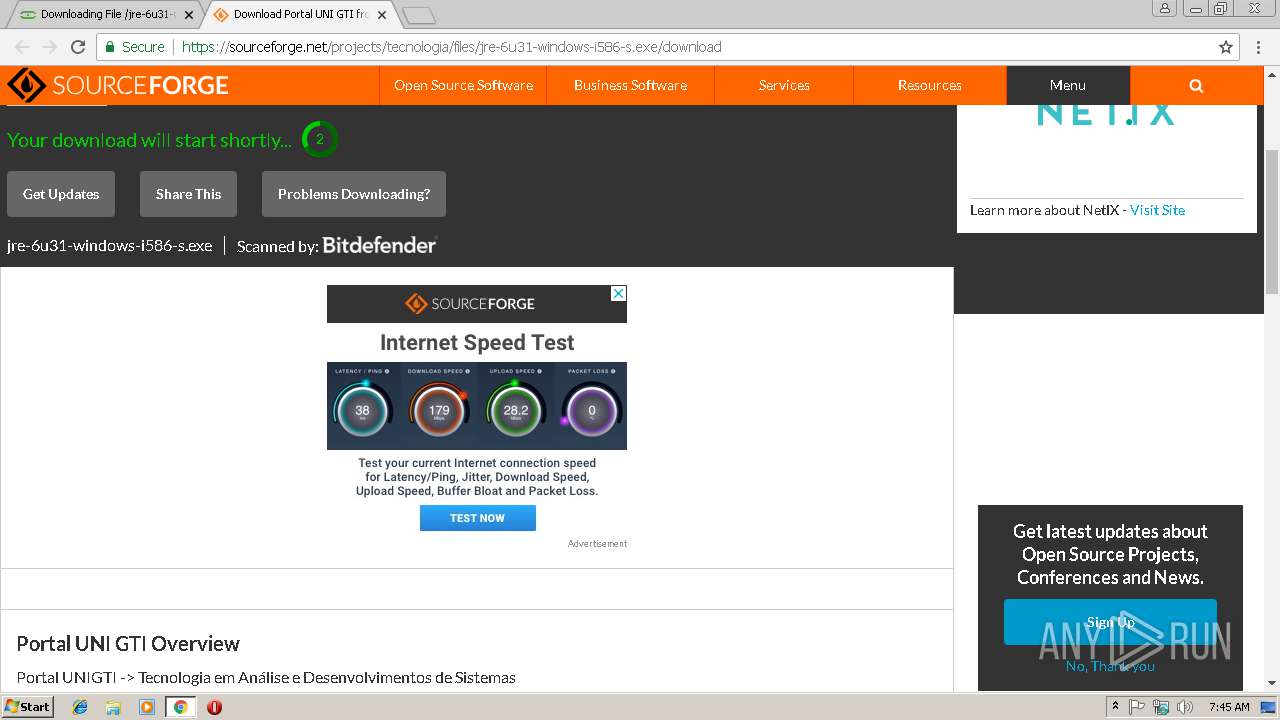Click the green Secure padlock icon
The image size is (1280, 720).
click(111, 47)
